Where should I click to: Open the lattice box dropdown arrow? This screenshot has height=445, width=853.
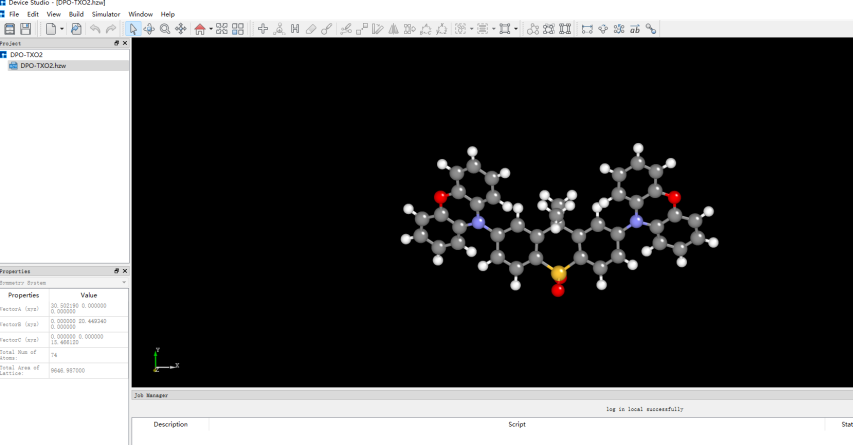(x=516, y=29)
